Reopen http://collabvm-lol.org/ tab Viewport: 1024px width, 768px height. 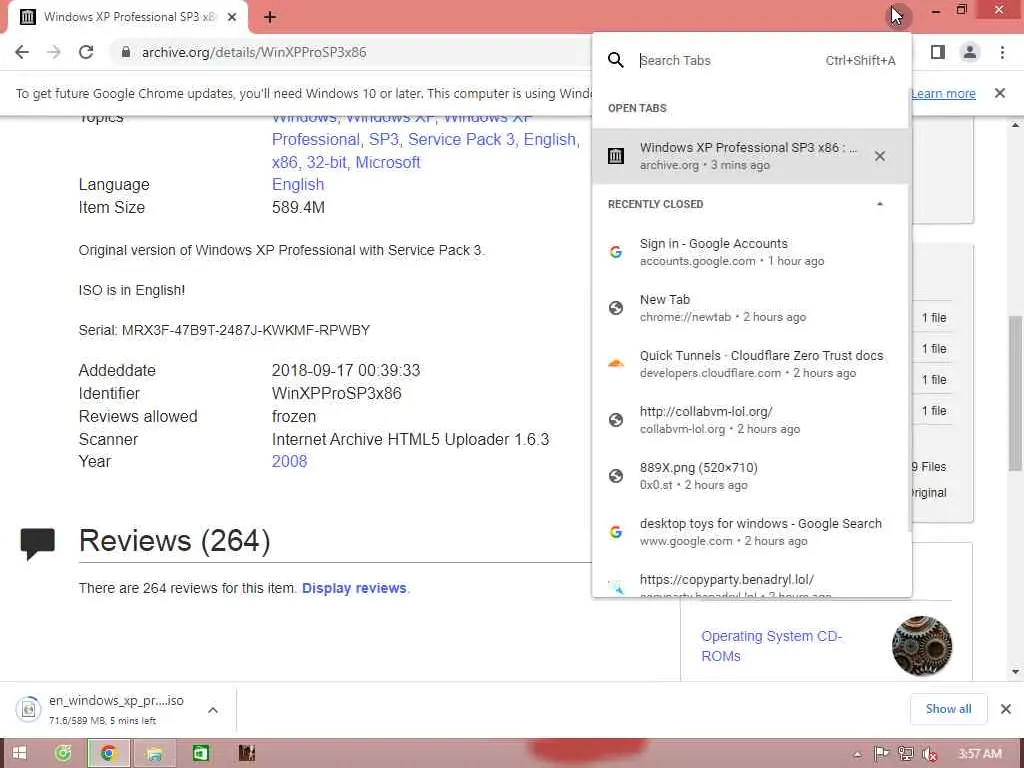[750, 421]
